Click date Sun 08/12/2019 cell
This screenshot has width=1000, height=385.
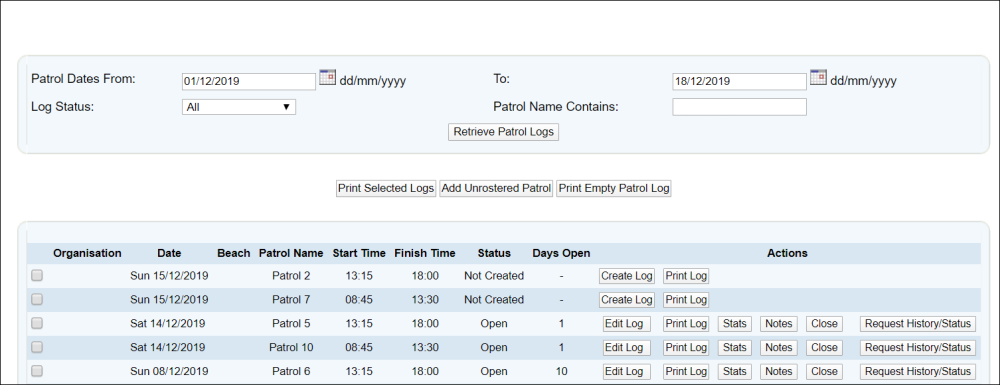(x=169, y=371)
